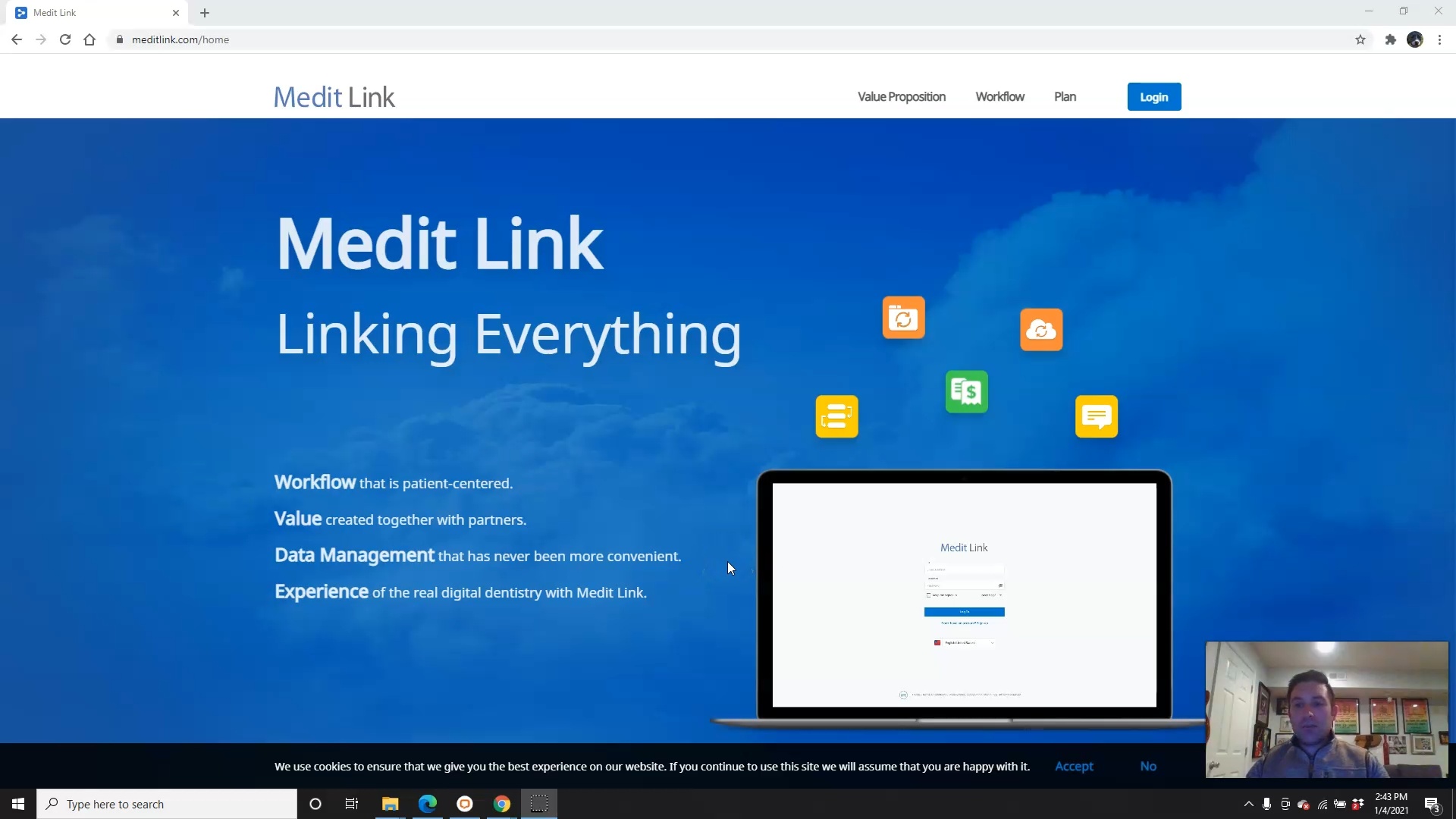The width and height of the screenshot is (1456, 819).
Task: Open notifications via Action Center icon
Action: (1433, 805)
